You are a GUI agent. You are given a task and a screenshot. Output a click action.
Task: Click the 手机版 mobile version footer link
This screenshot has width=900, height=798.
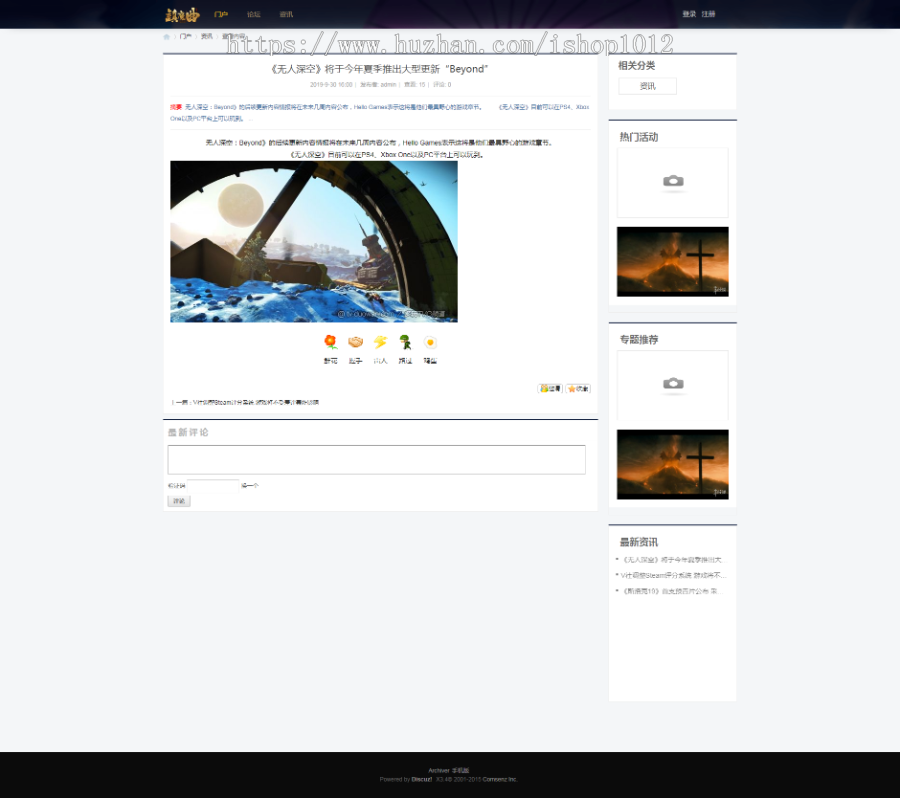(461, 770)
